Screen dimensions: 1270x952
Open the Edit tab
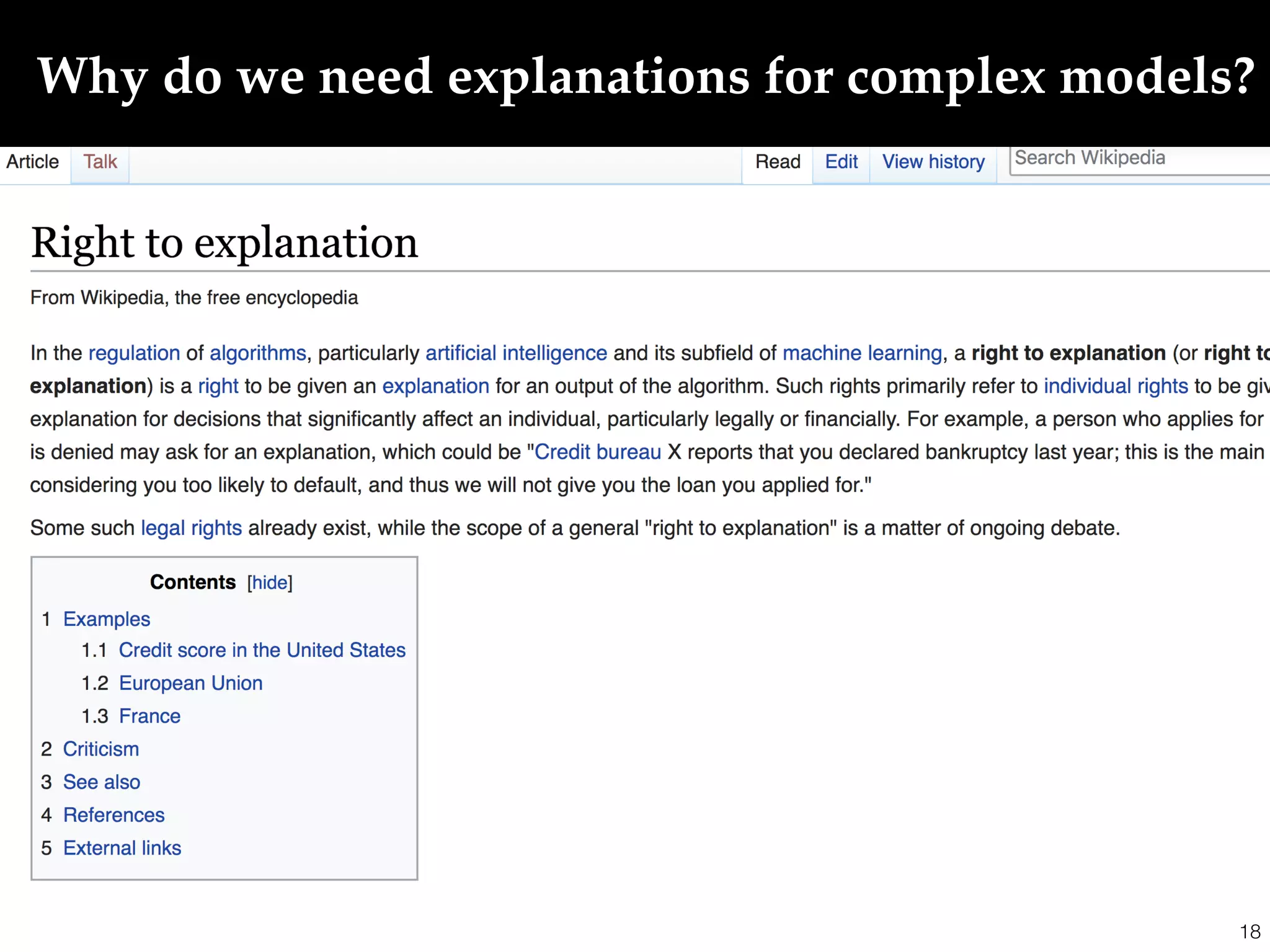(841, 162)
